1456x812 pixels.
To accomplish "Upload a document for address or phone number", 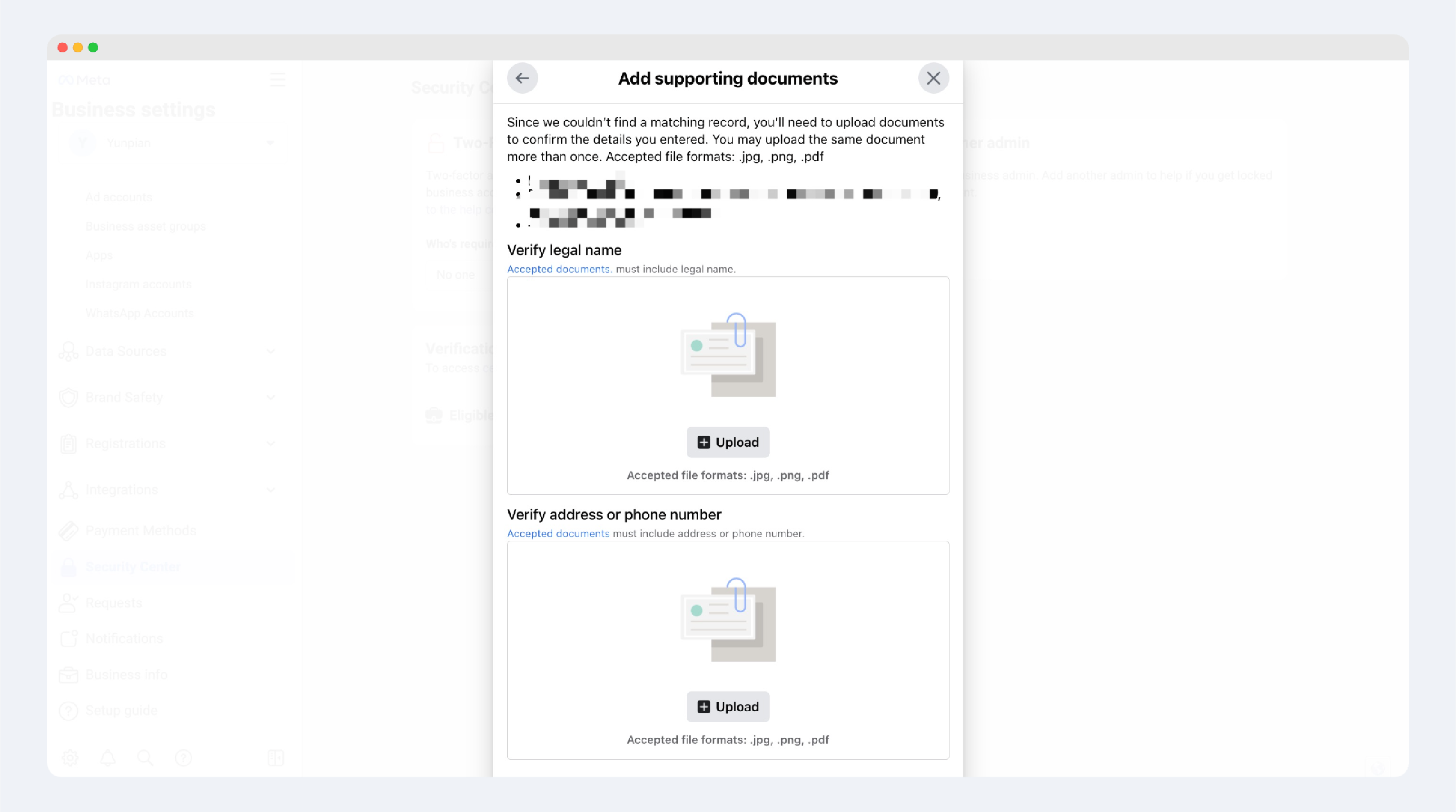I will point(727,706).
